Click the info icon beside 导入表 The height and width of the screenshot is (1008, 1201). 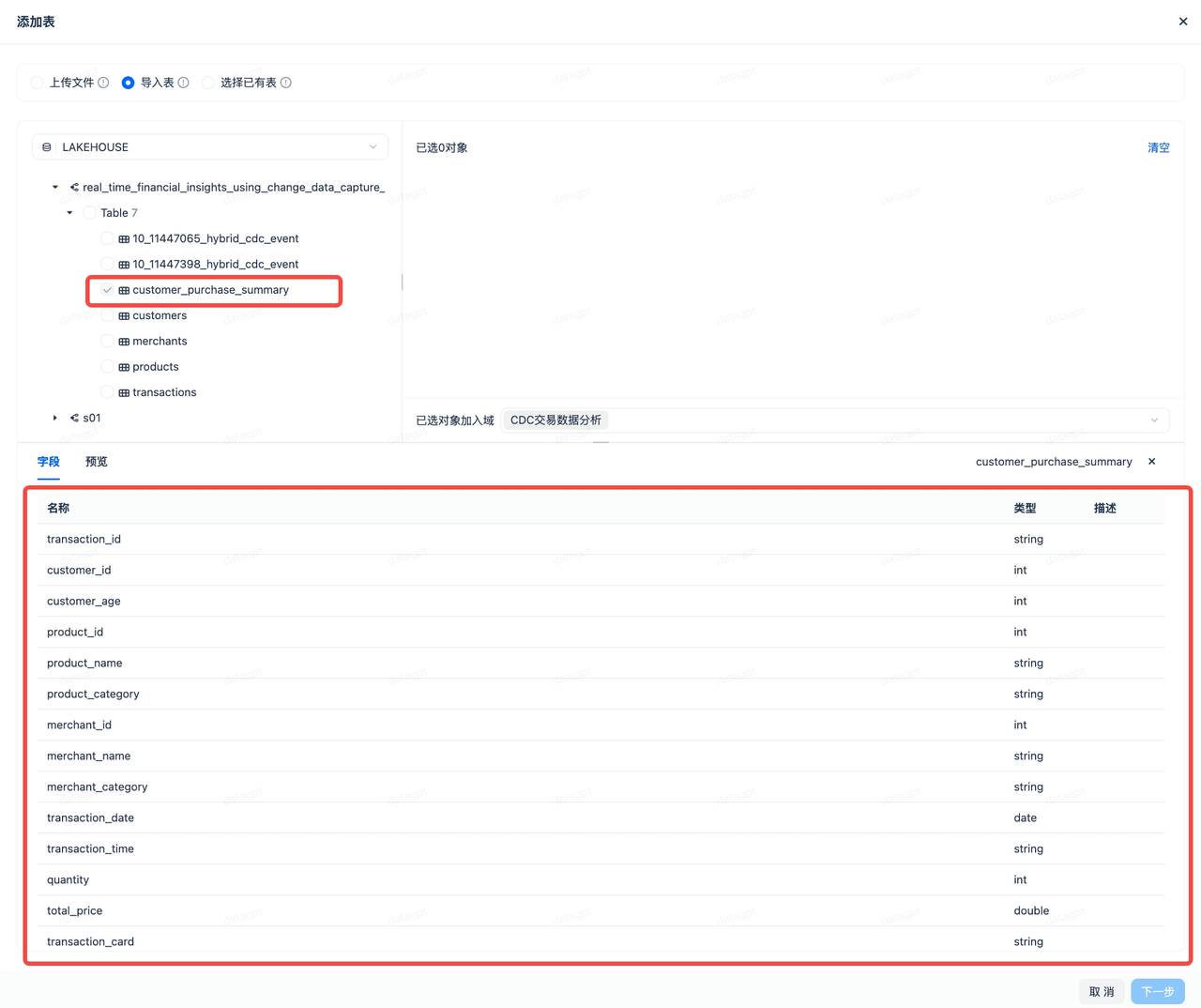pos(184,83)
